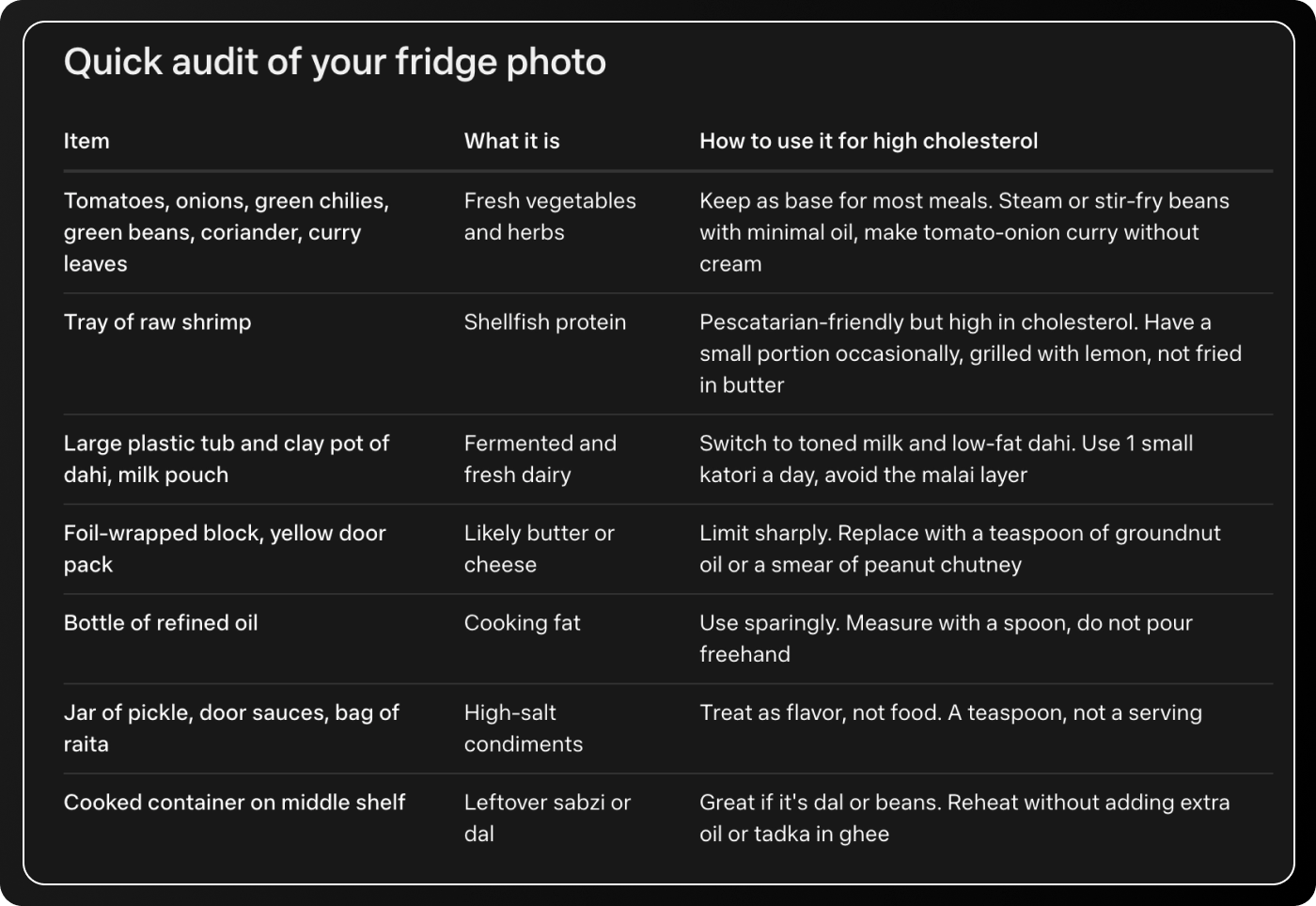Select the 'What it is' column header

point(511,141)
